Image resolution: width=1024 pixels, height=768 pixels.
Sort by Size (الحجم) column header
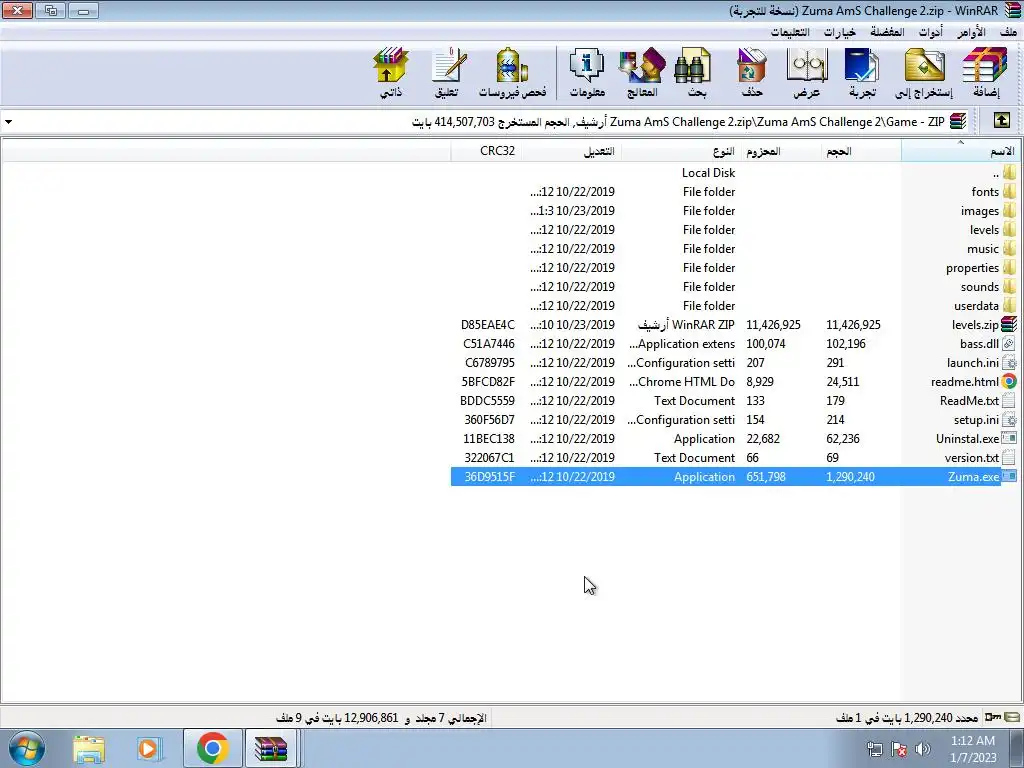click(861, 152)
